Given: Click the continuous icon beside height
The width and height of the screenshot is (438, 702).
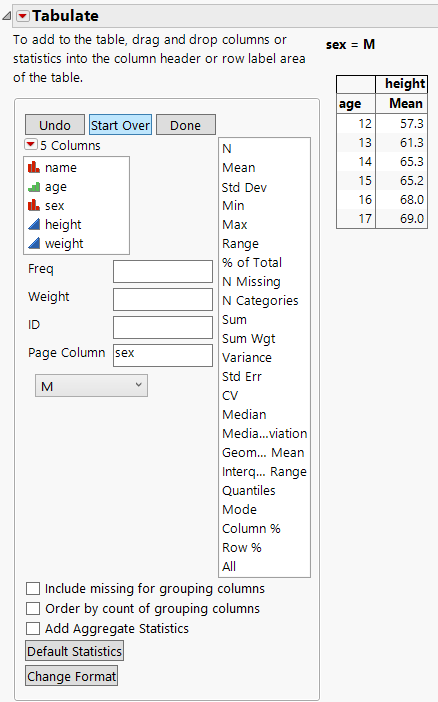Looking at the screenshot, I should pos(34,224).
